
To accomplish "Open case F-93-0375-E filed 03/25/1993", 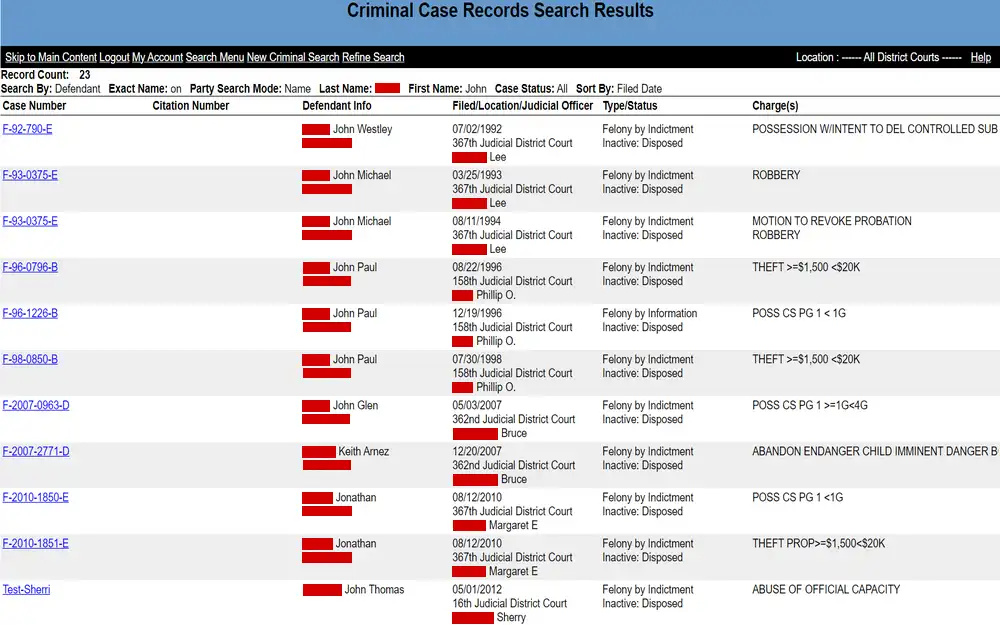I will [30, 175].
